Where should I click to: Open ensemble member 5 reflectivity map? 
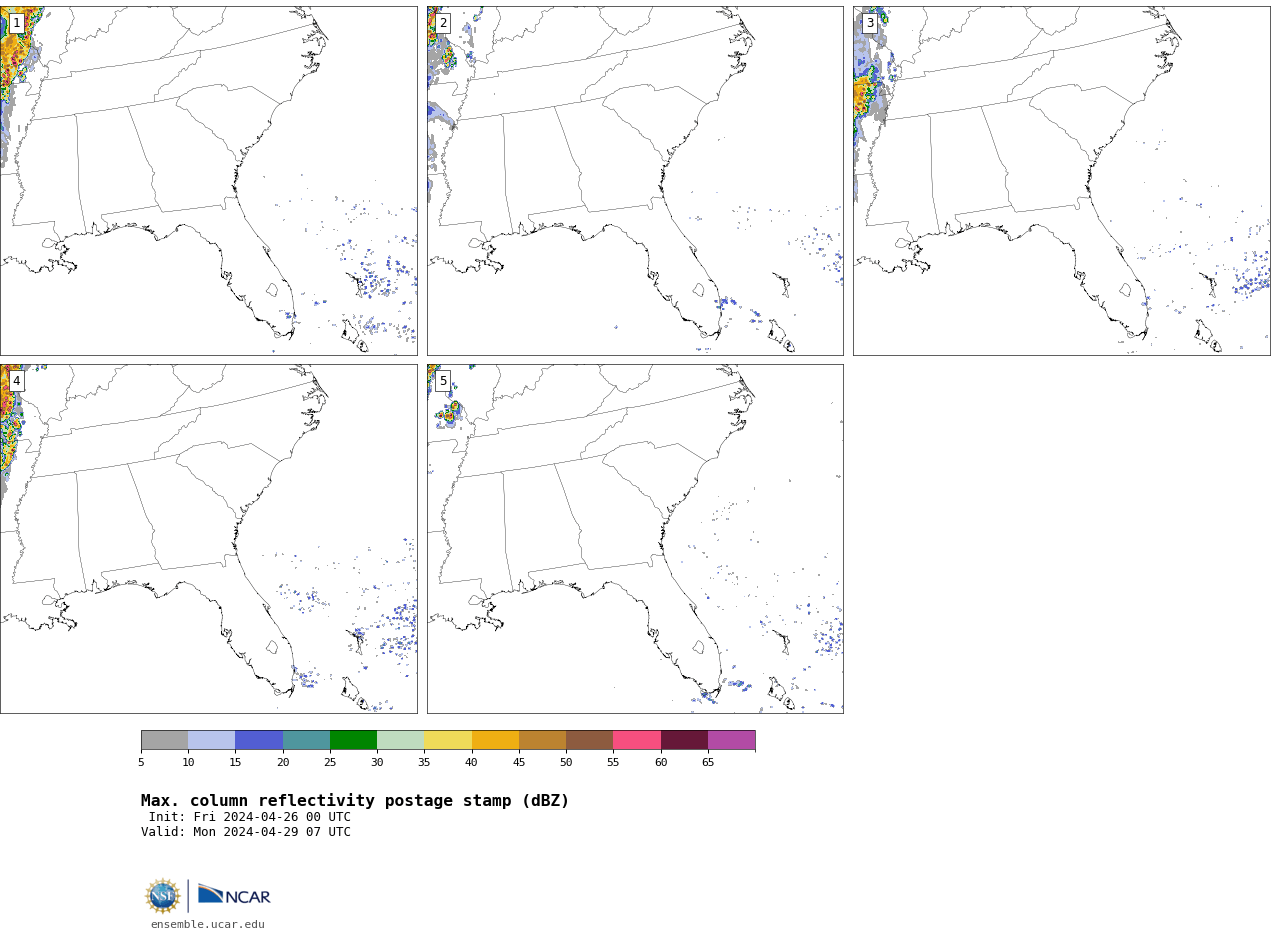[x=635, y=539]
